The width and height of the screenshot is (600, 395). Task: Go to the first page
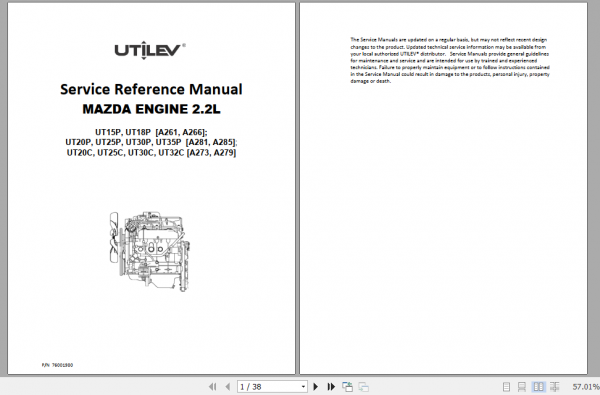[x=212, y=387]
